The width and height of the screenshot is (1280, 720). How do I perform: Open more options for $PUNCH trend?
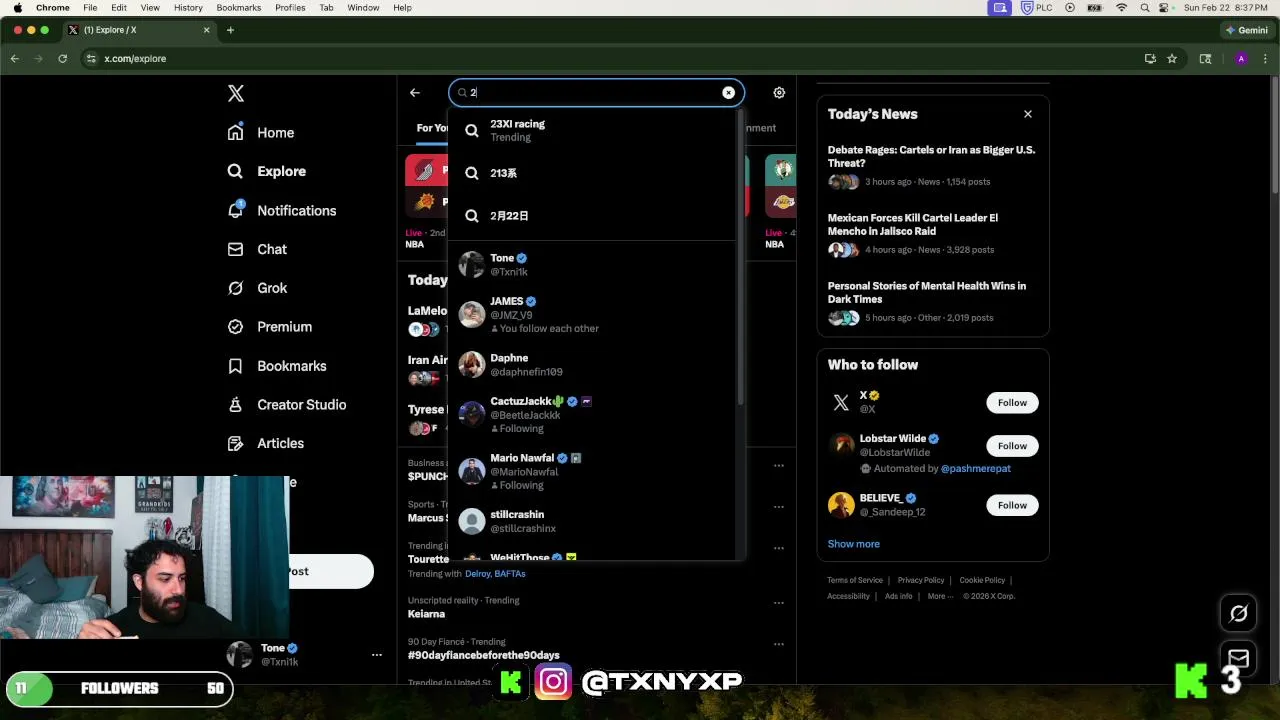click(x=778, y=466)
